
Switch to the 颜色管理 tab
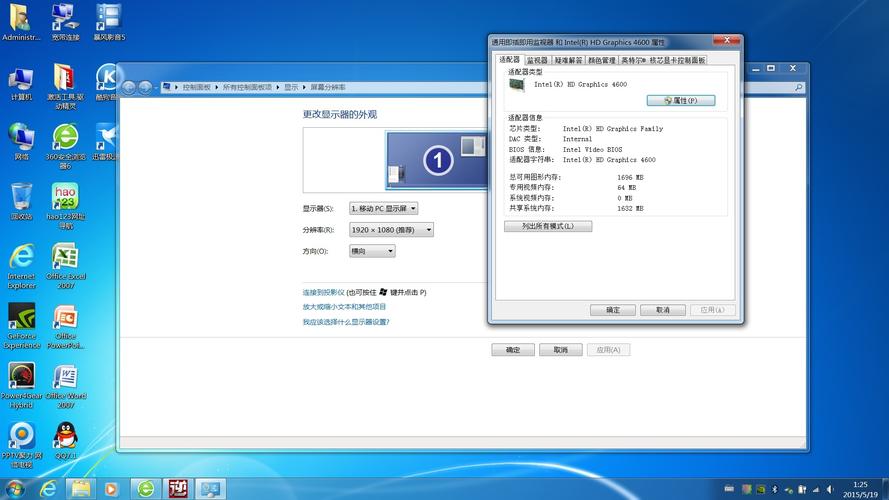(602, 60)
